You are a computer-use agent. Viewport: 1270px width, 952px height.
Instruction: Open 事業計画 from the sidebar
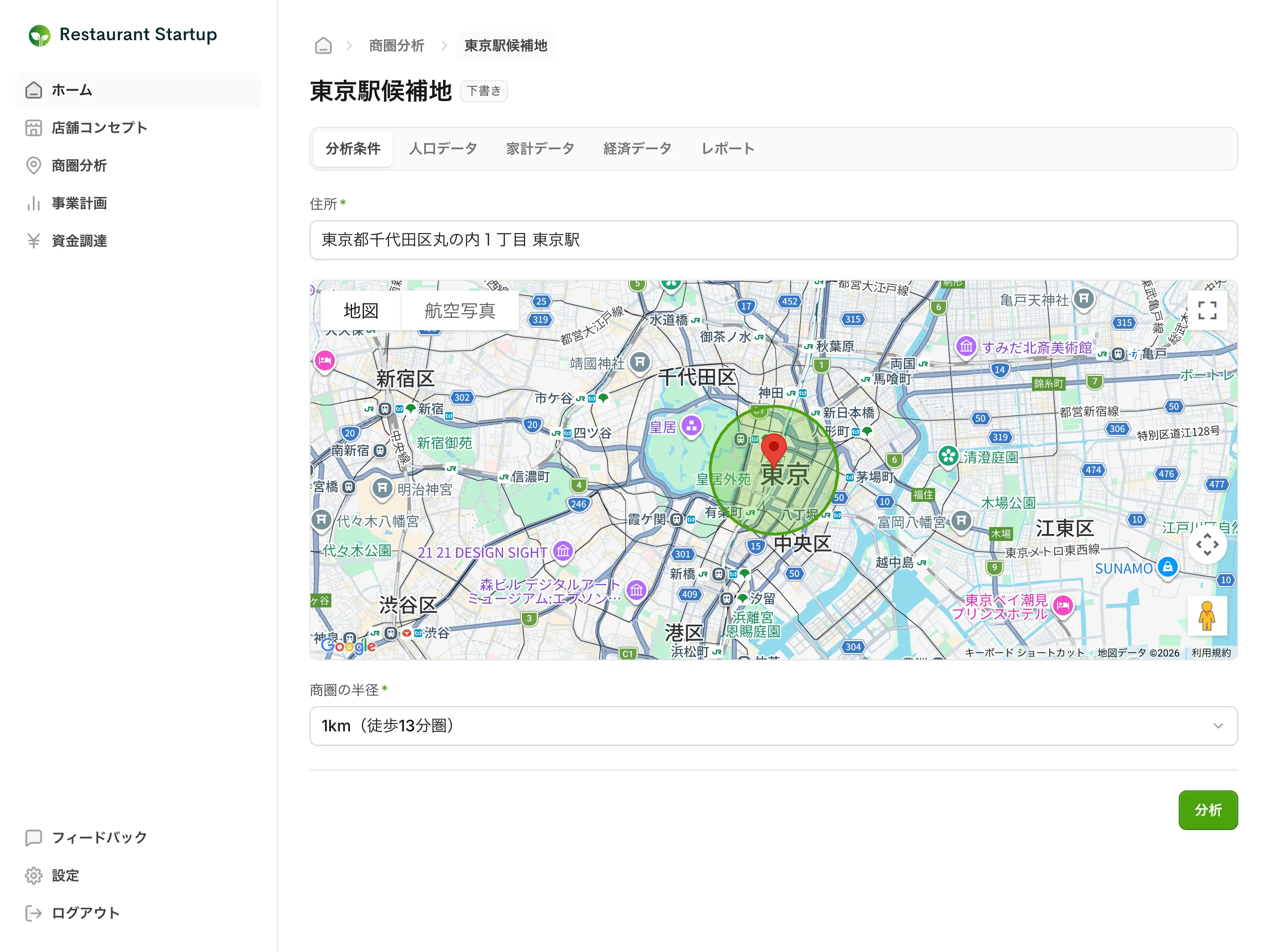point(138,203)
